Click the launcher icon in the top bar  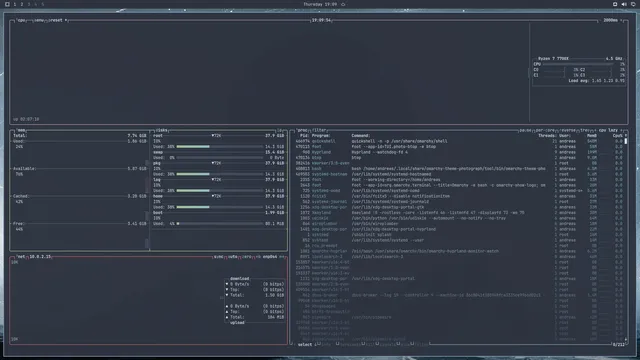[x=7, y=4]
